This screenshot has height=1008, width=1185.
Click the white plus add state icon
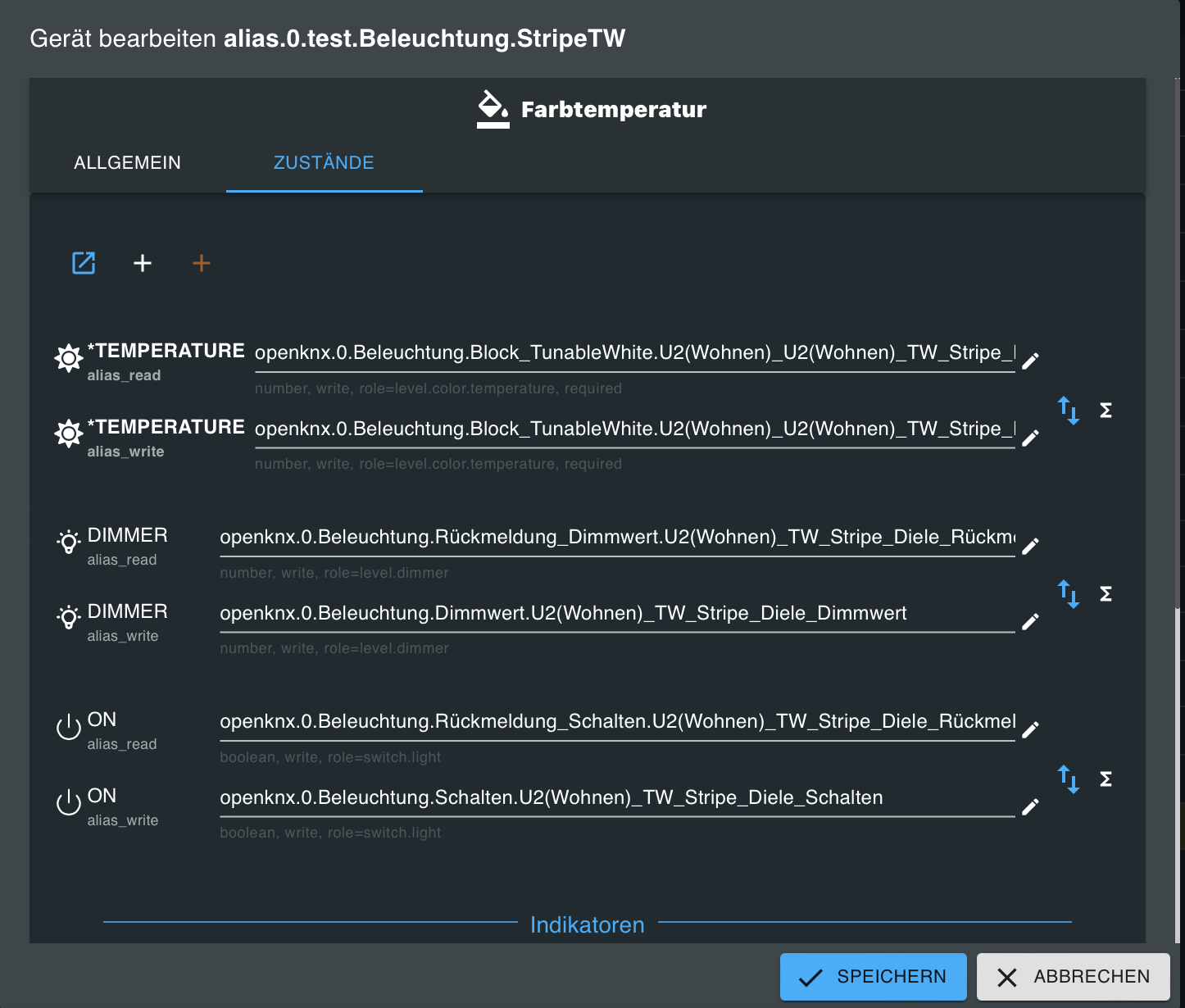[143, 263]
